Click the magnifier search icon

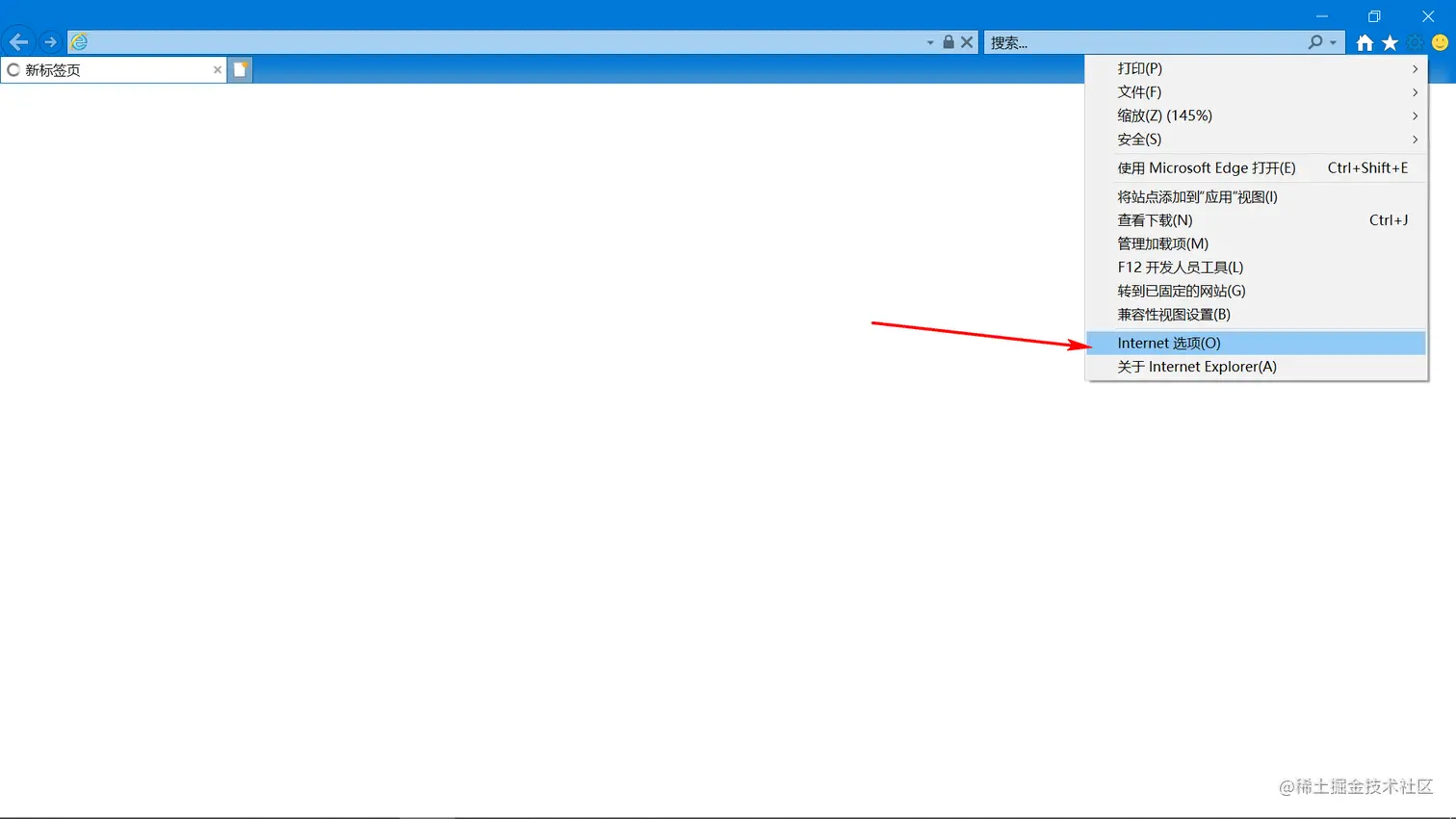[x=1314, y=42]
